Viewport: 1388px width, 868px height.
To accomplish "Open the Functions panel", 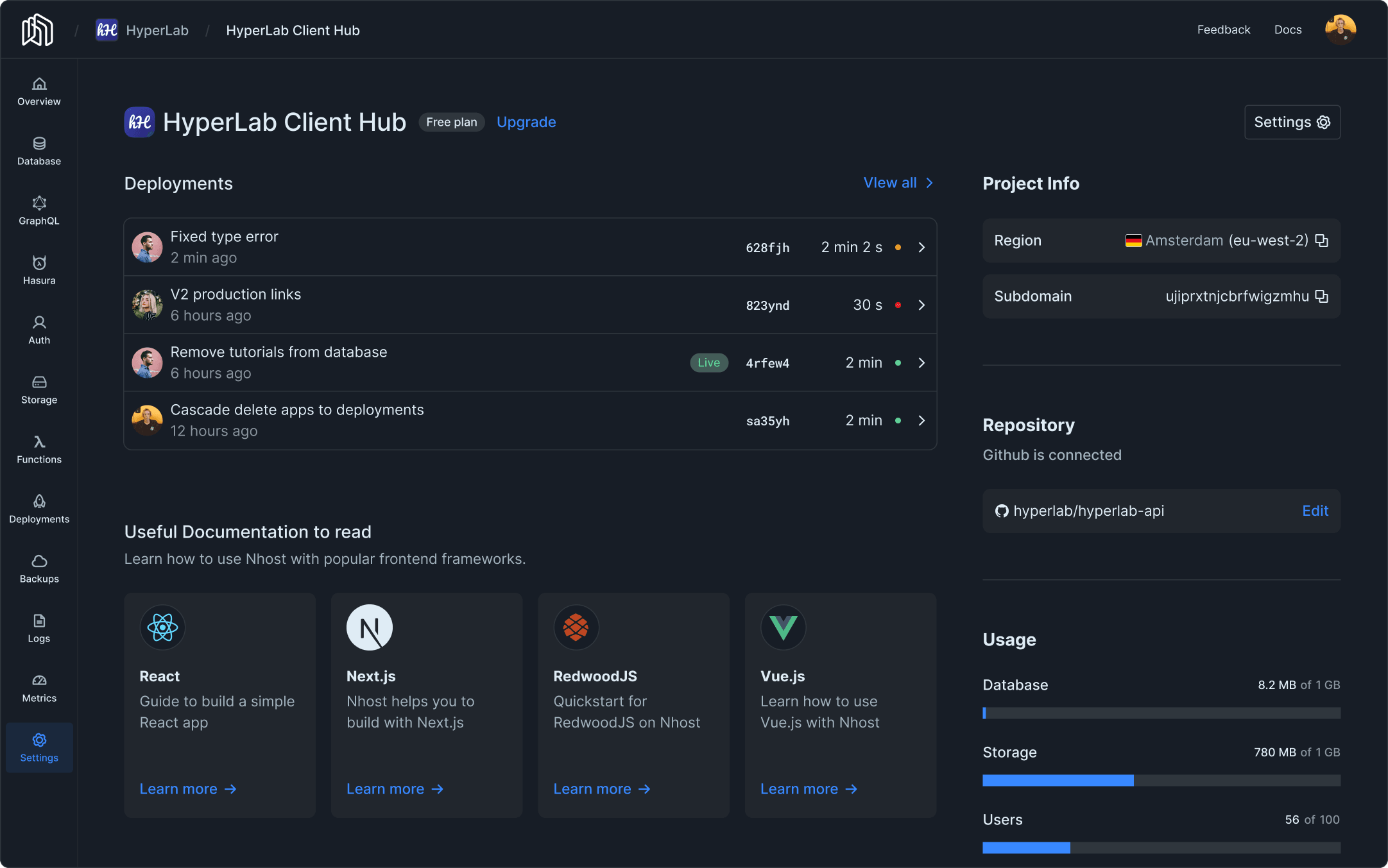I will point(38,449).
